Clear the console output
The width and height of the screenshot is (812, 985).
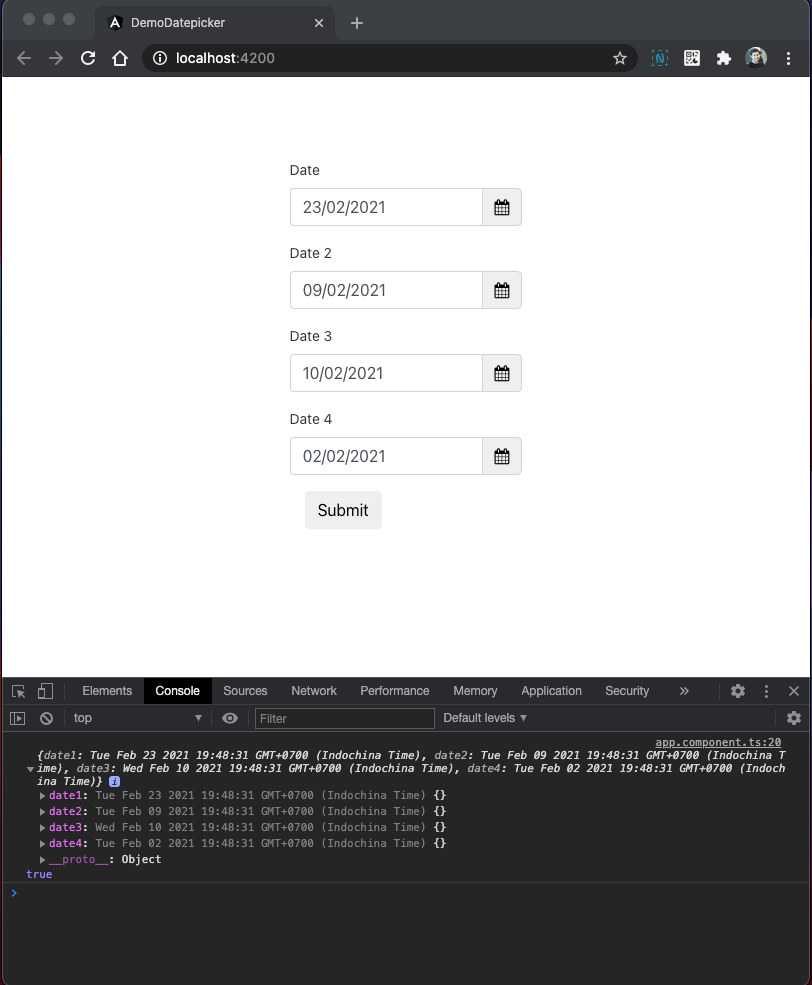click(x=46, y=718)
